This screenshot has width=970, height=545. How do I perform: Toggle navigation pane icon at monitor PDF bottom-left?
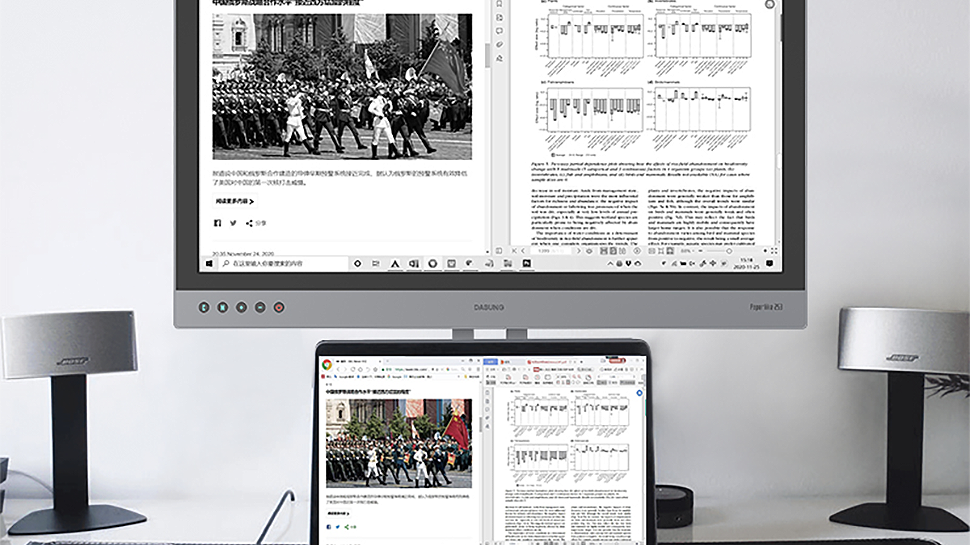click(x=500, y=251)
